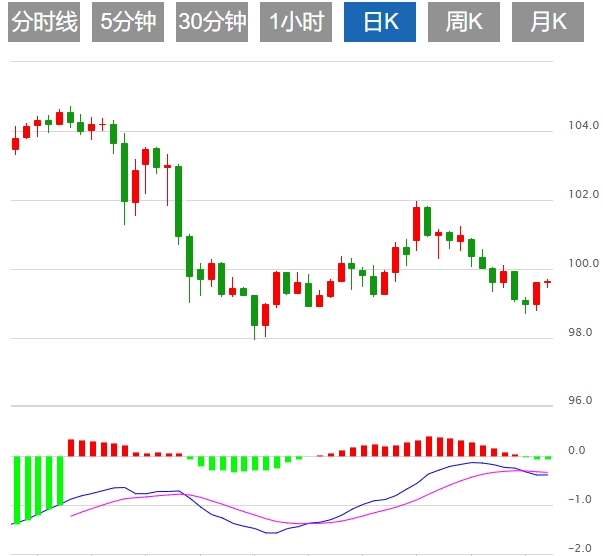Click the red candlestick at the 102 peak
The width and height of the screenshot is (603, 556).
click(x=416, y=222)
